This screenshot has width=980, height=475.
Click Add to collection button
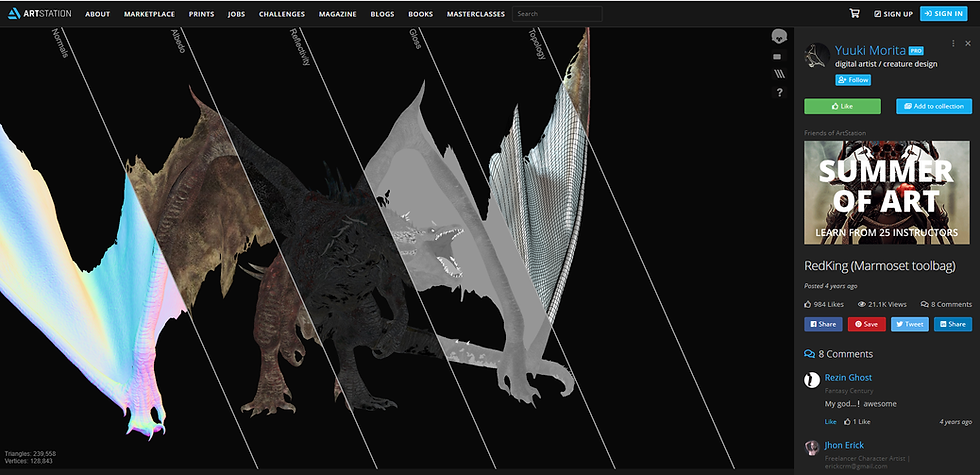click(x=934, y=106)
